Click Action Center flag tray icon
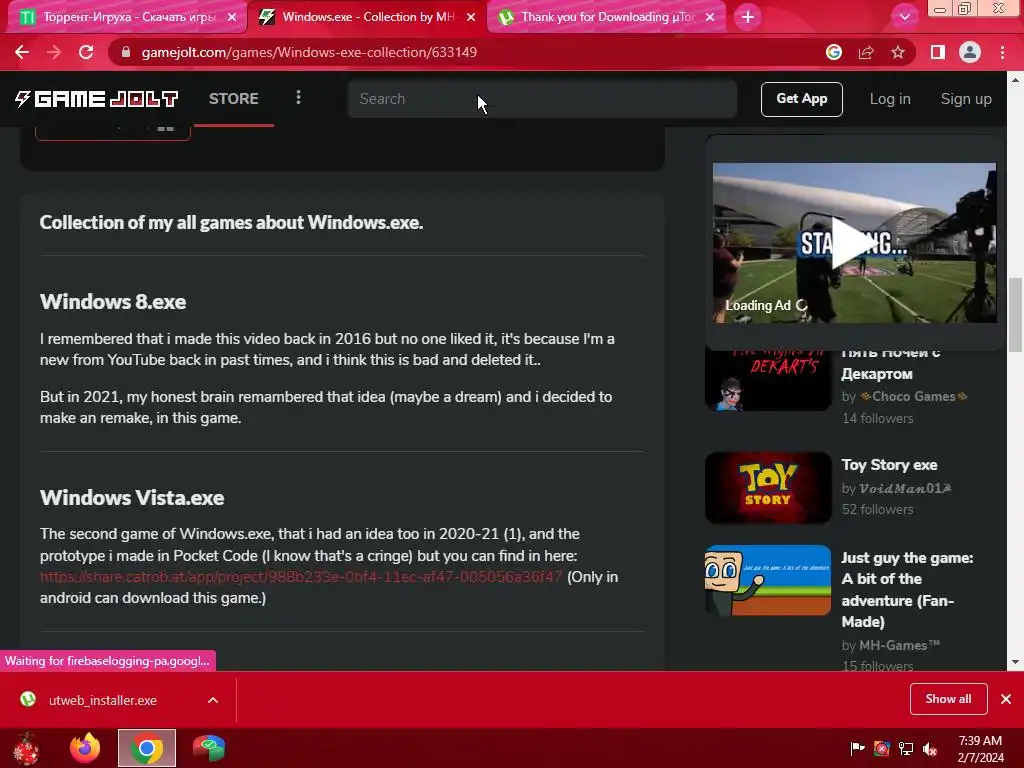The width and height of the screenshot is (1024, 768). pyautogui.click(x=857, y=749)
